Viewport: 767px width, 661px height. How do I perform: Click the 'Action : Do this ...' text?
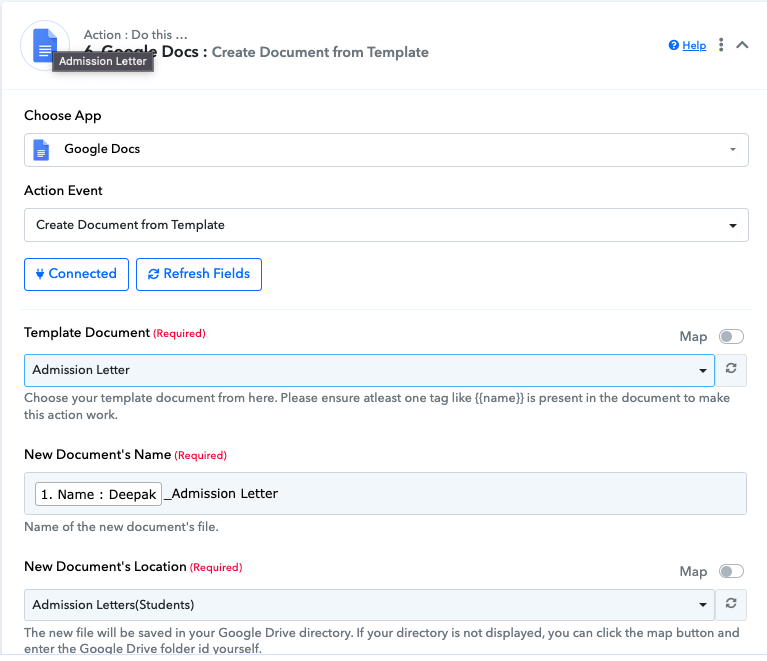pyautogui.click(x=135, y=35)
